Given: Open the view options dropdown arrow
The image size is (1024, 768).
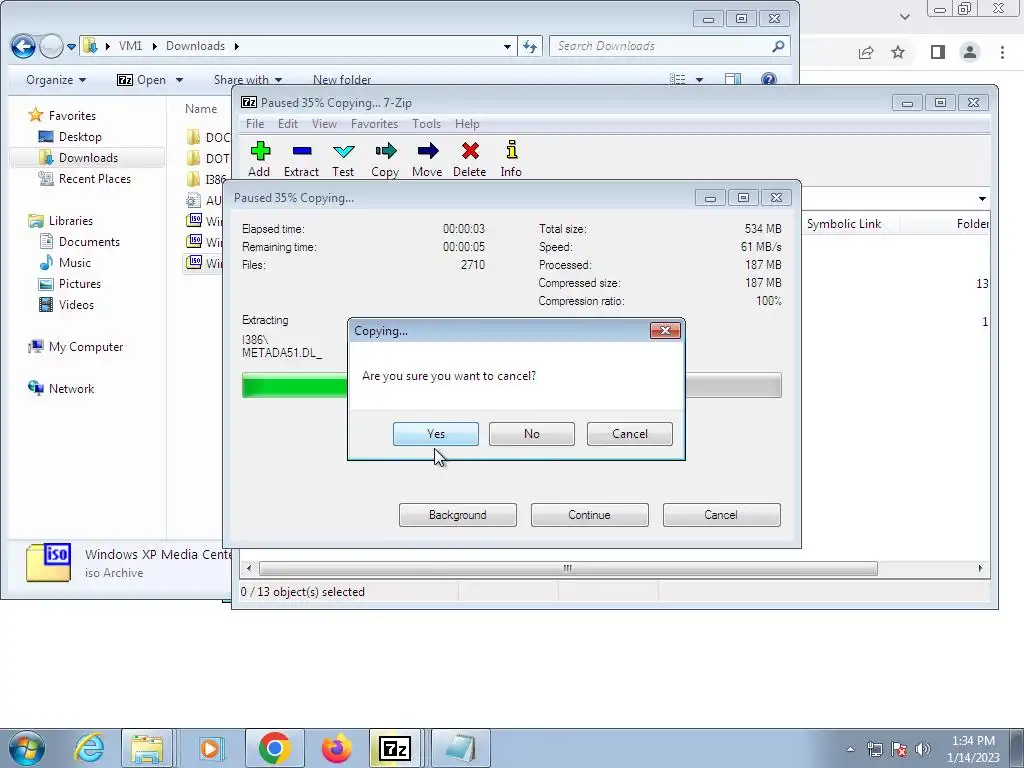Looking at the screenshot, I should 699,80.
